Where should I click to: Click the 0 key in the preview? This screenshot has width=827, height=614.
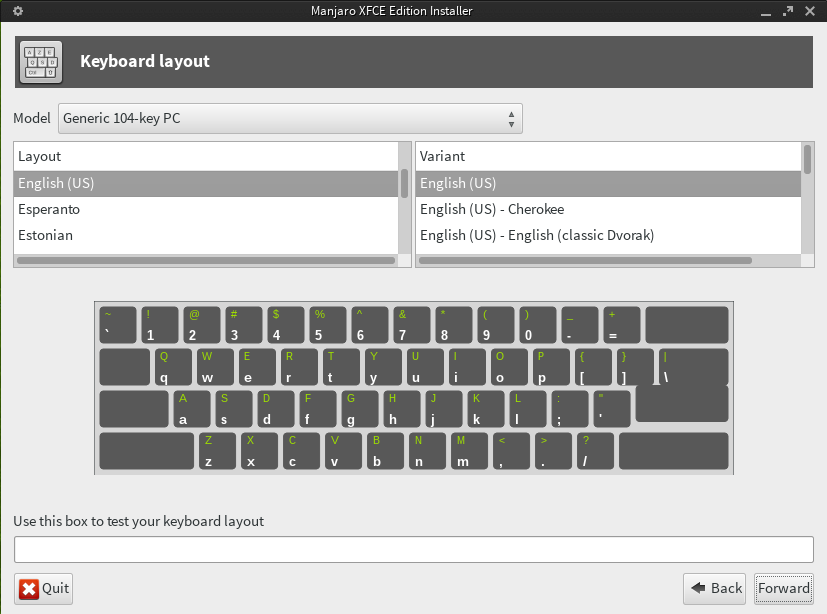pos(537,325)
